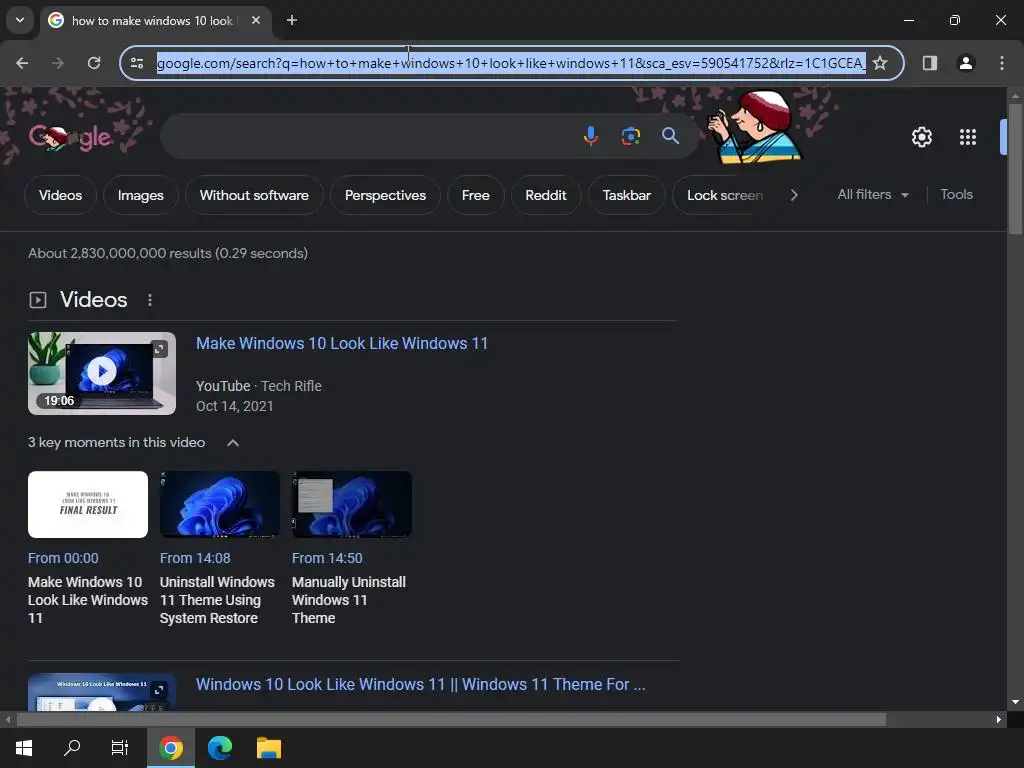Screen dimensions: 1024x768
Task: Click the second video result thumbnail
Action: pos(102,692)
